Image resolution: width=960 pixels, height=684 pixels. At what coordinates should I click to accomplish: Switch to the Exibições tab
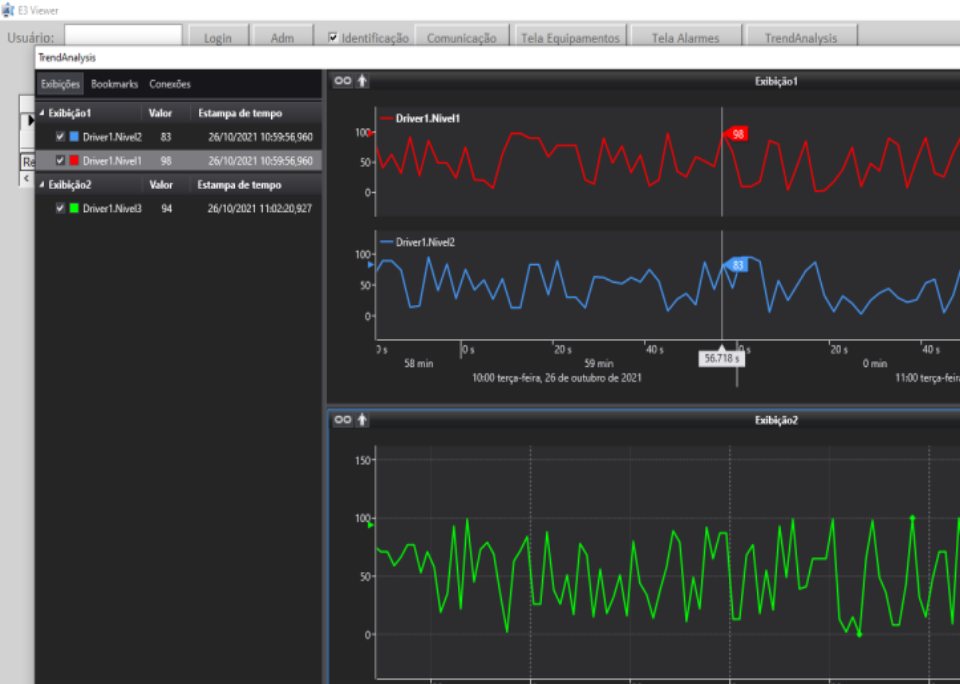[x=61, y=85]
